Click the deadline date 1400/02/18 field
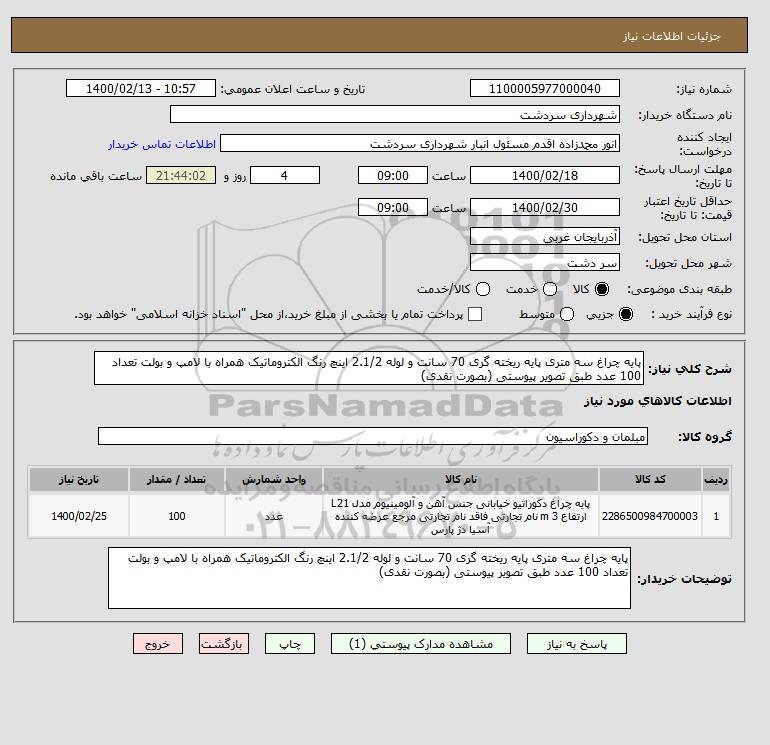 pos(545,175)
